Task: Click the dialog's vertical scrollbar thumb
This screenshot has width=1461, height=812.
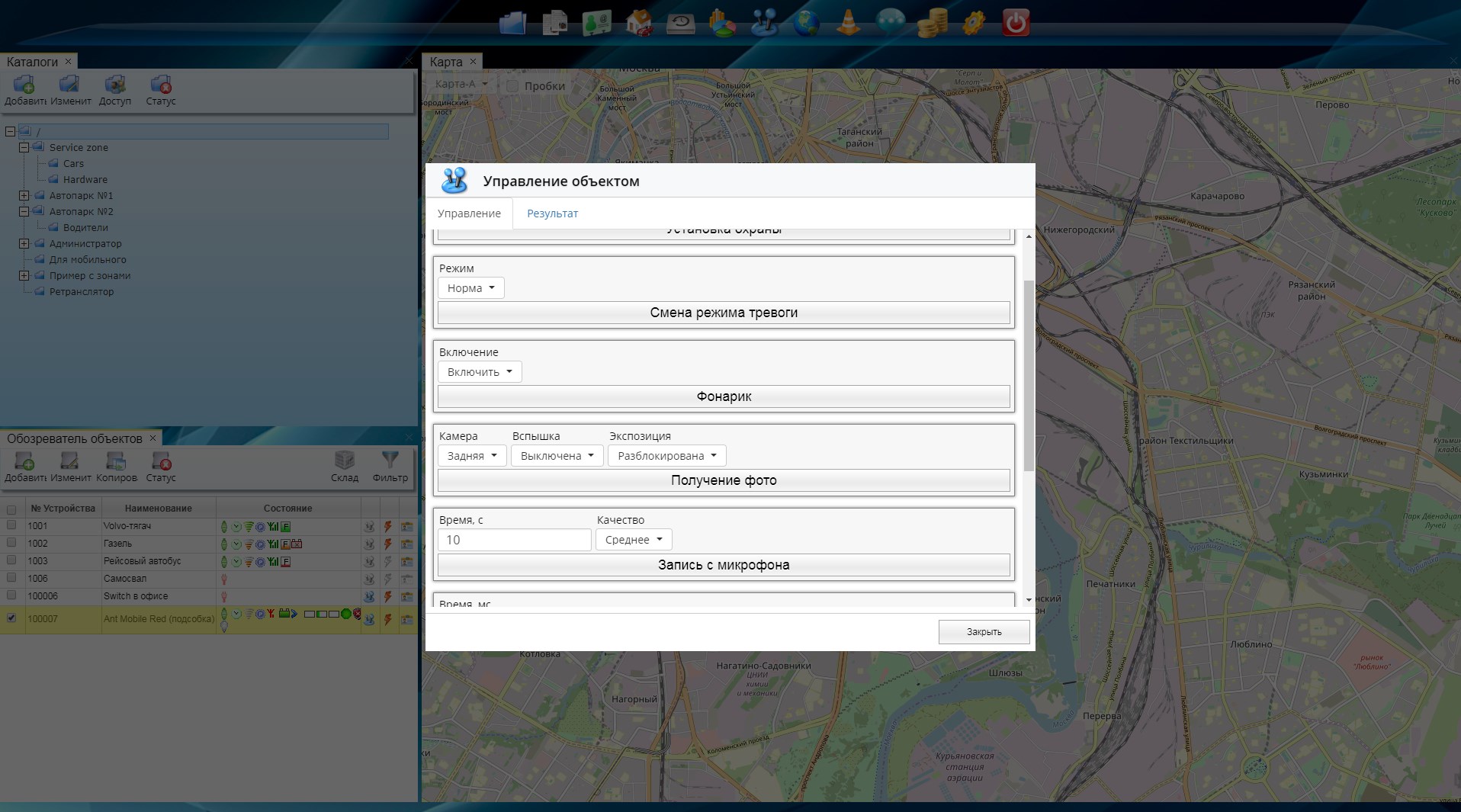Action: point(1029,374)
